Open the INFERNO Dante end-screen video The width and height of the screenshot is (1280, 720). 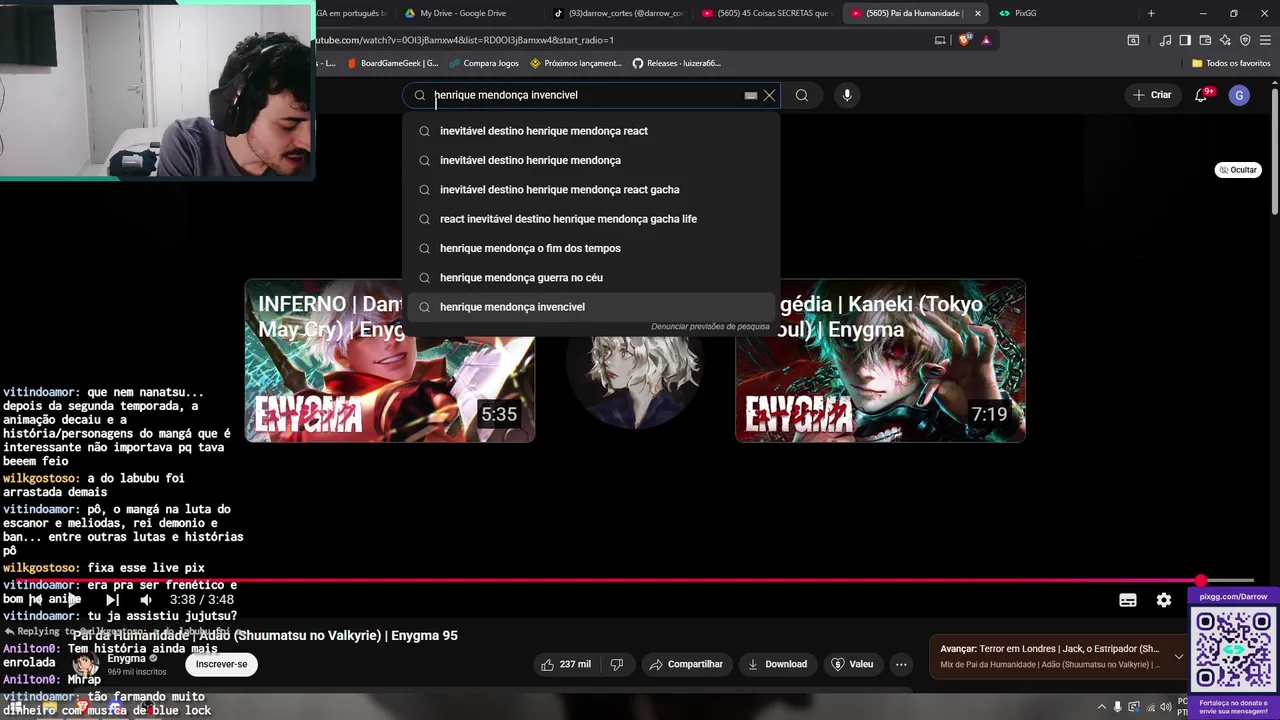point(390,361)
